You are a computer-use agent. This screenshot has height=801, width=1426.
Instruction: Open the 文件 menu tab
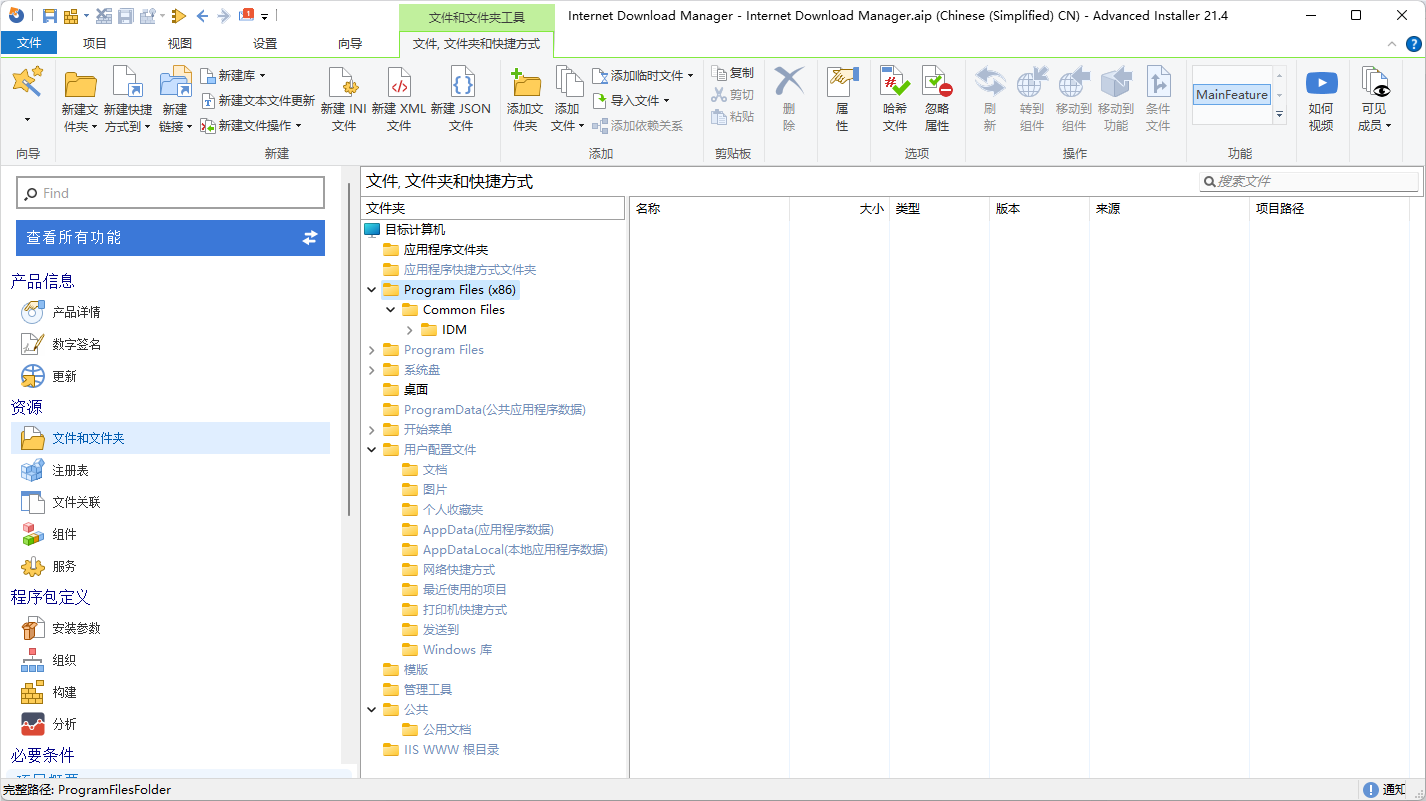29,43
